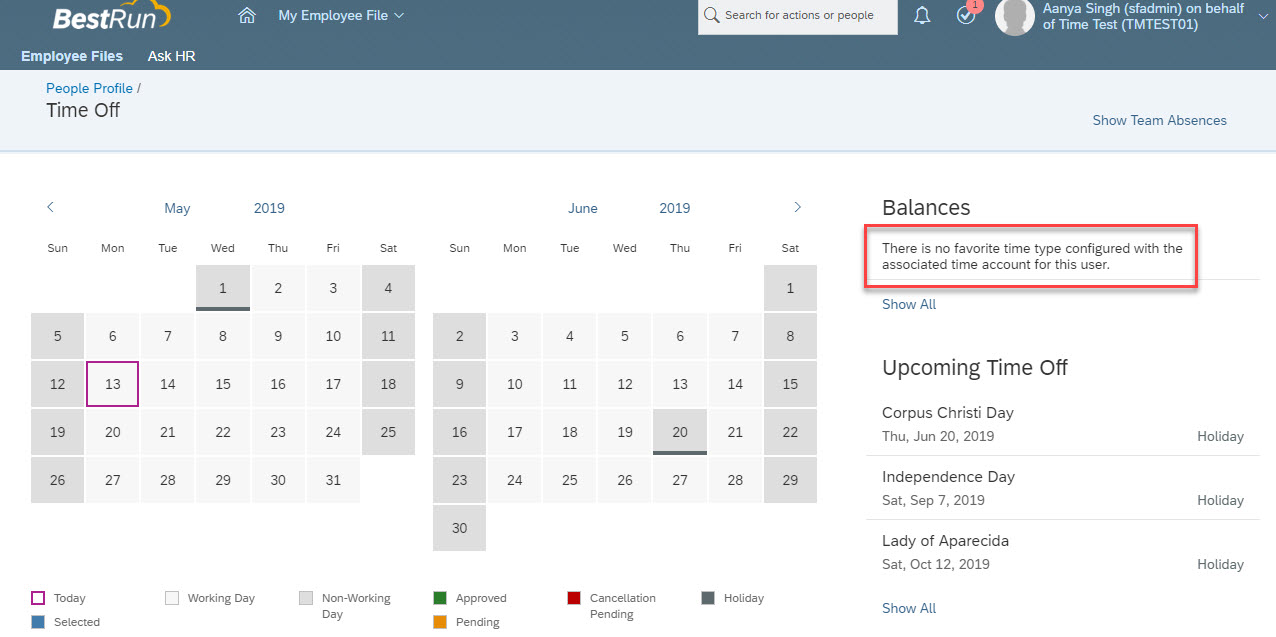This screenshot has width=1276, height=637.
Task: Open the notifications bell icon
Action: coord(922,15)
